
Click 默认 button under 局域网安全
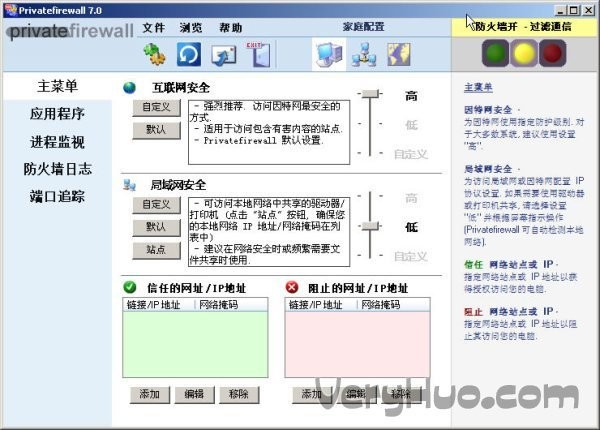(157, 227)
